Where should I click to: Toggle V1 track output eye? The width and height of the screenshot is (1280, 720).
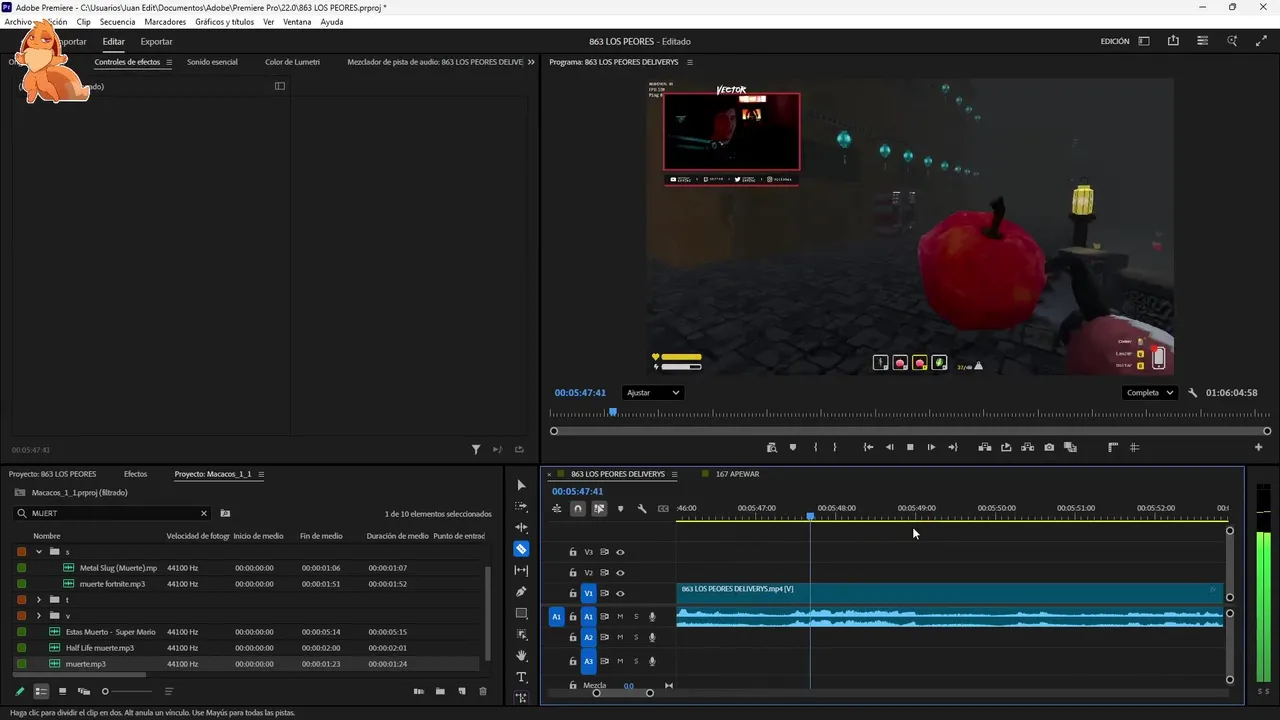(x=620, y=594)
